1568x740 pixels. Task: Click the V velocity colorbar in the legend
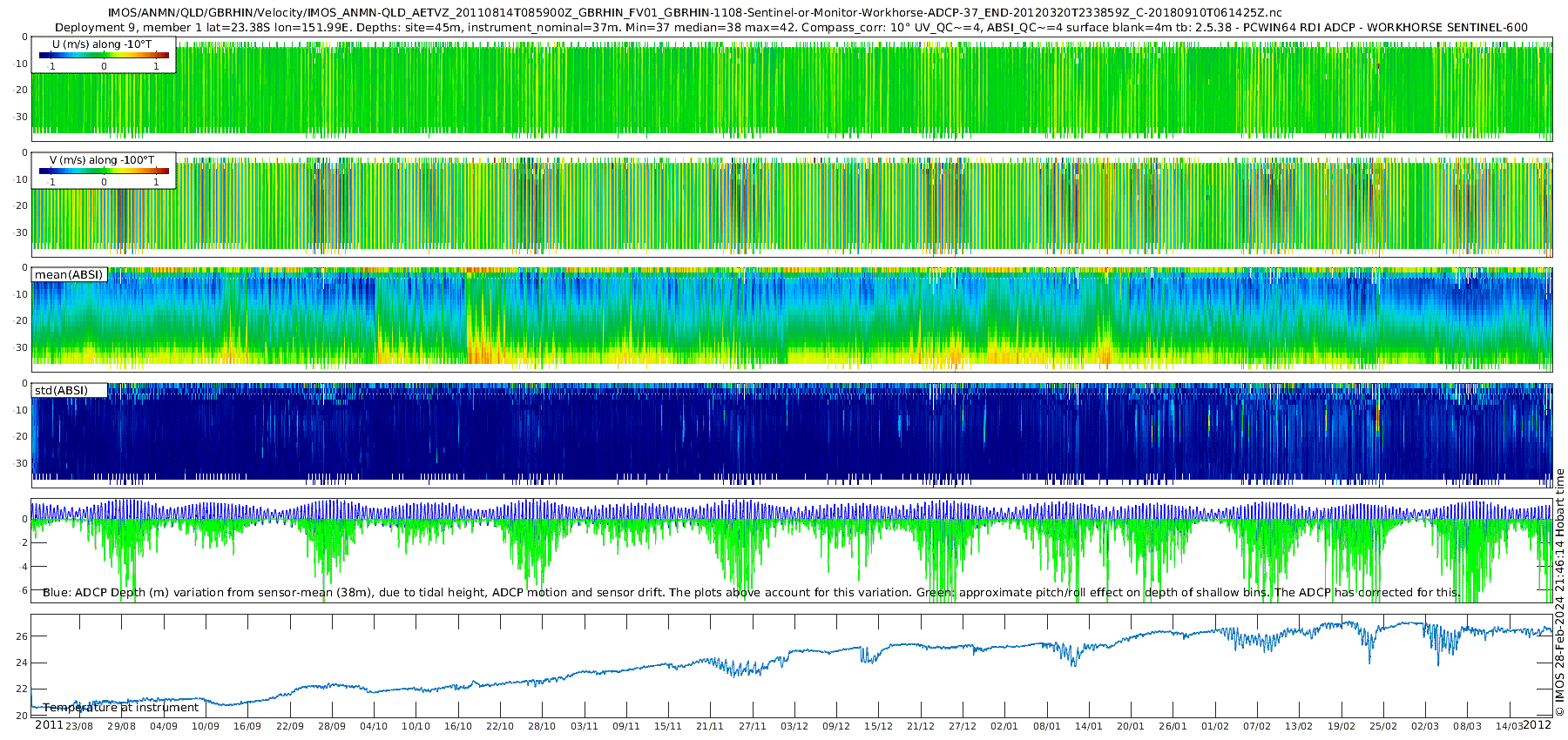click(104, 172)
